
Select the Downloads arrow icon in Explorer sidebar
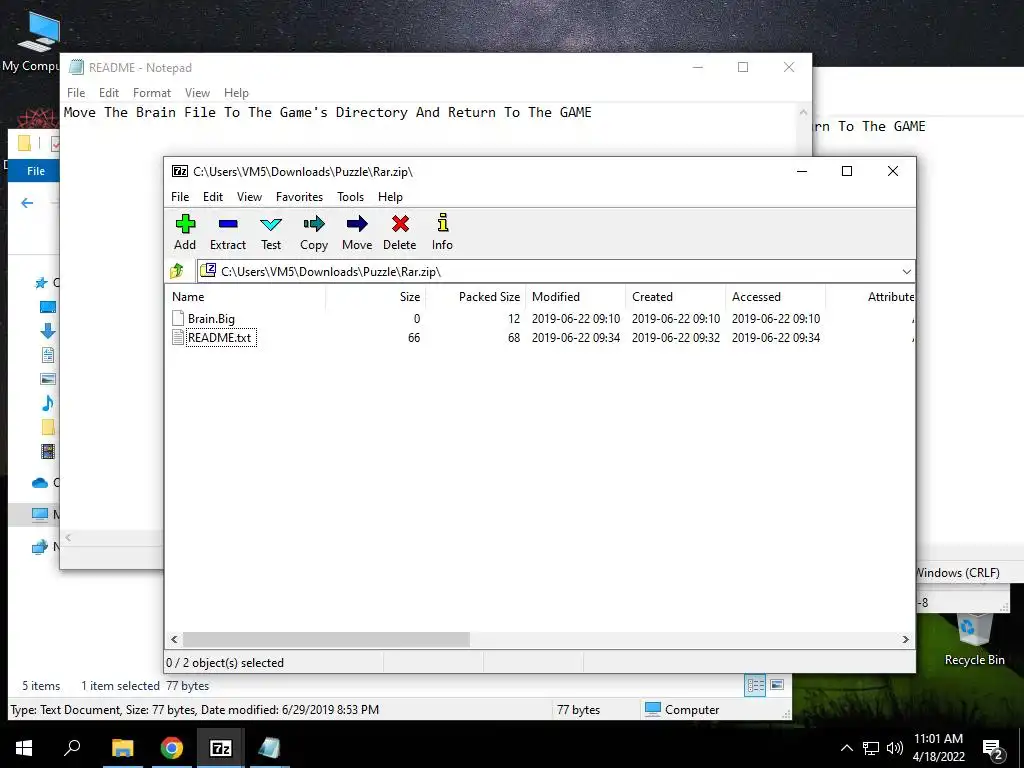pyautogui.click(x=48, y=330)
